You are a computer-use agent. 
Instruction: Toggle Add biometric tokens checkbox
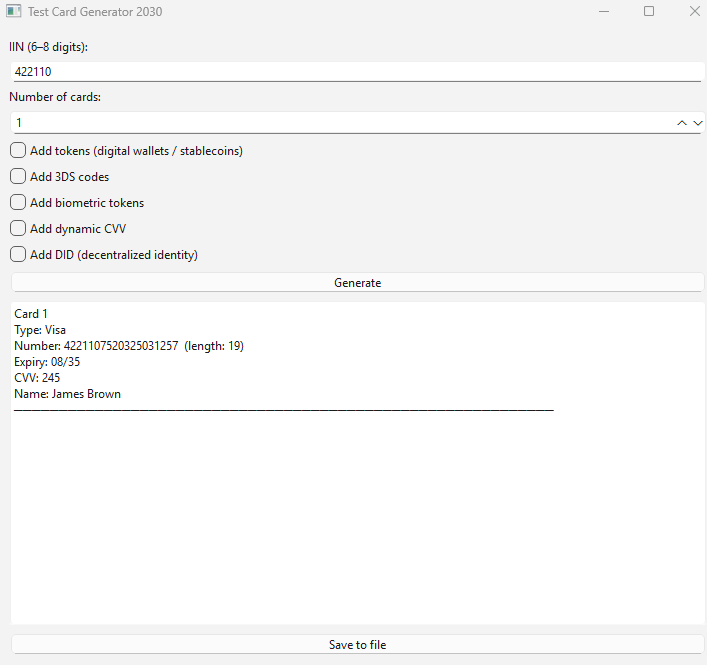click(19, 203)
